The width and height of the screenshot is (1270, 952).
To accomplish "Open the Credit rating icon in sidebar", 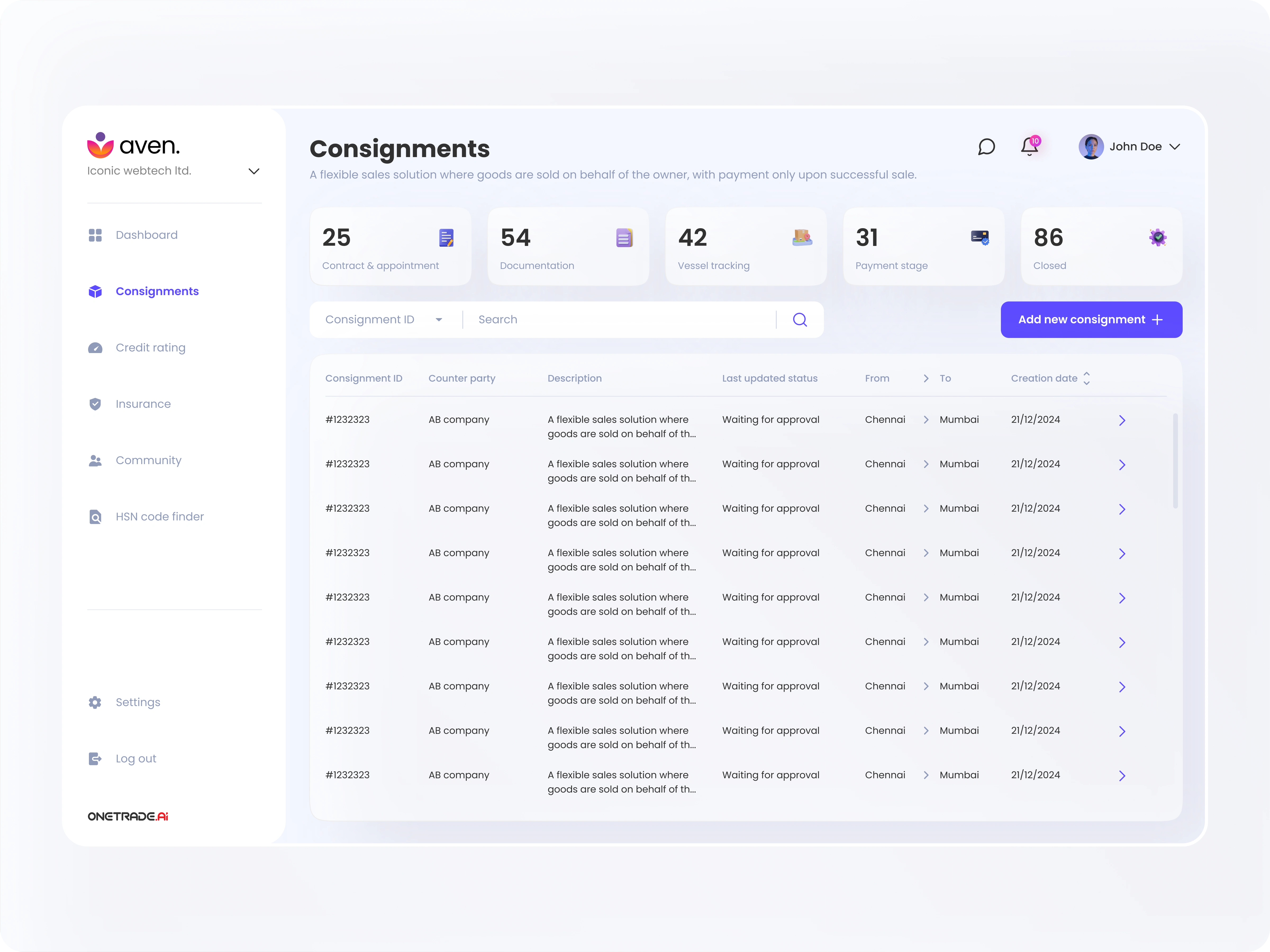I will click(x=95, y=348).
